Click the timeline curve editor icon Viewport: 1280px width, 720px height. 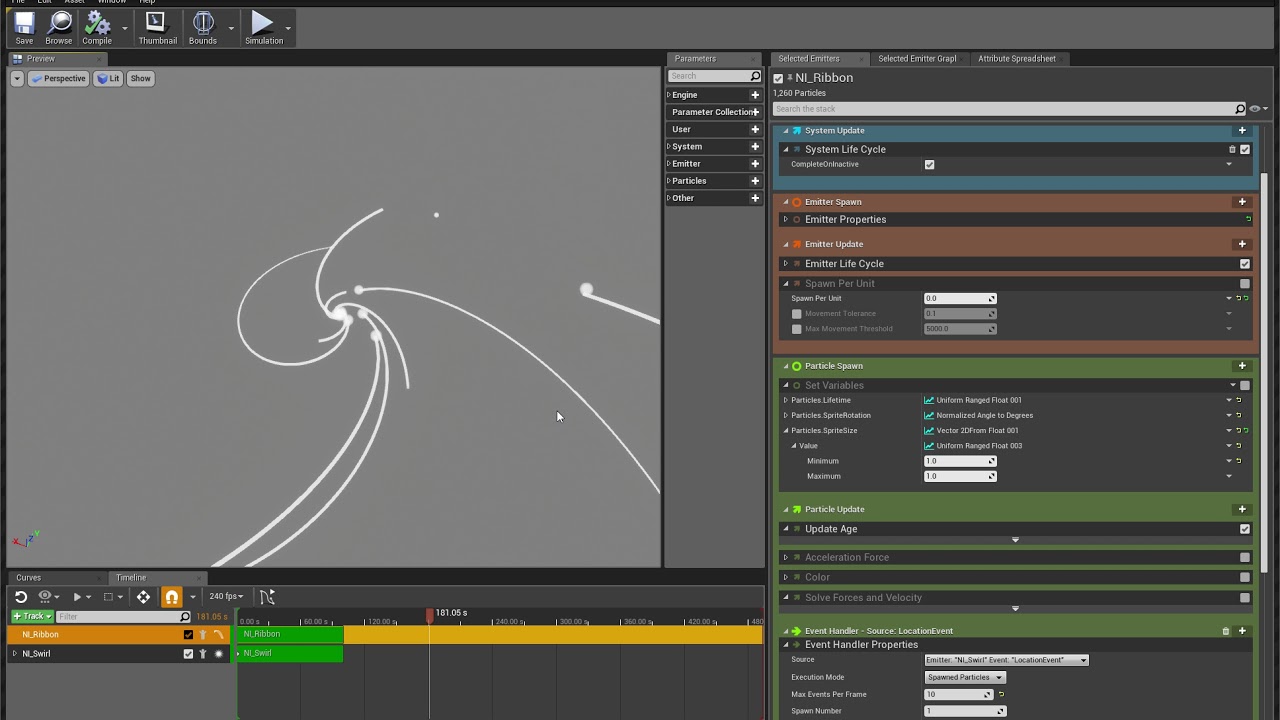[267, 597]
